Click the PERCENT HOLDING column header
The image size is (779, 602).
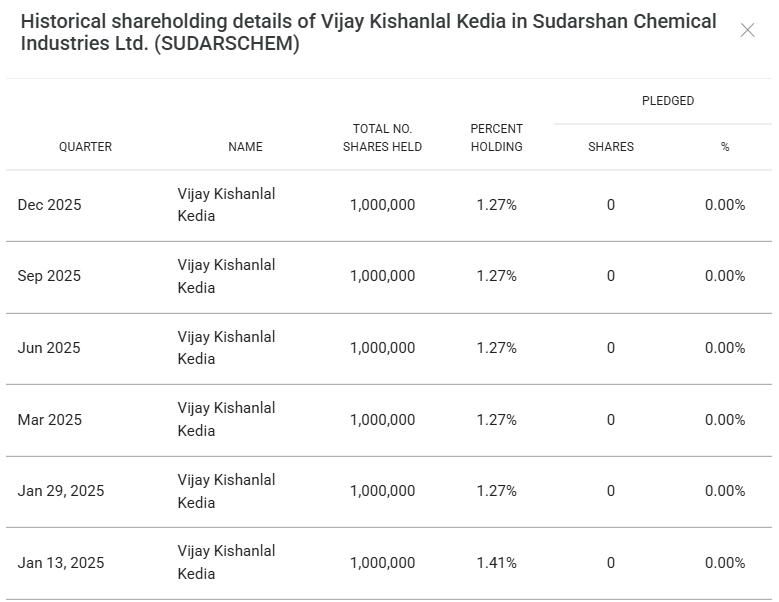click(496, 138)
